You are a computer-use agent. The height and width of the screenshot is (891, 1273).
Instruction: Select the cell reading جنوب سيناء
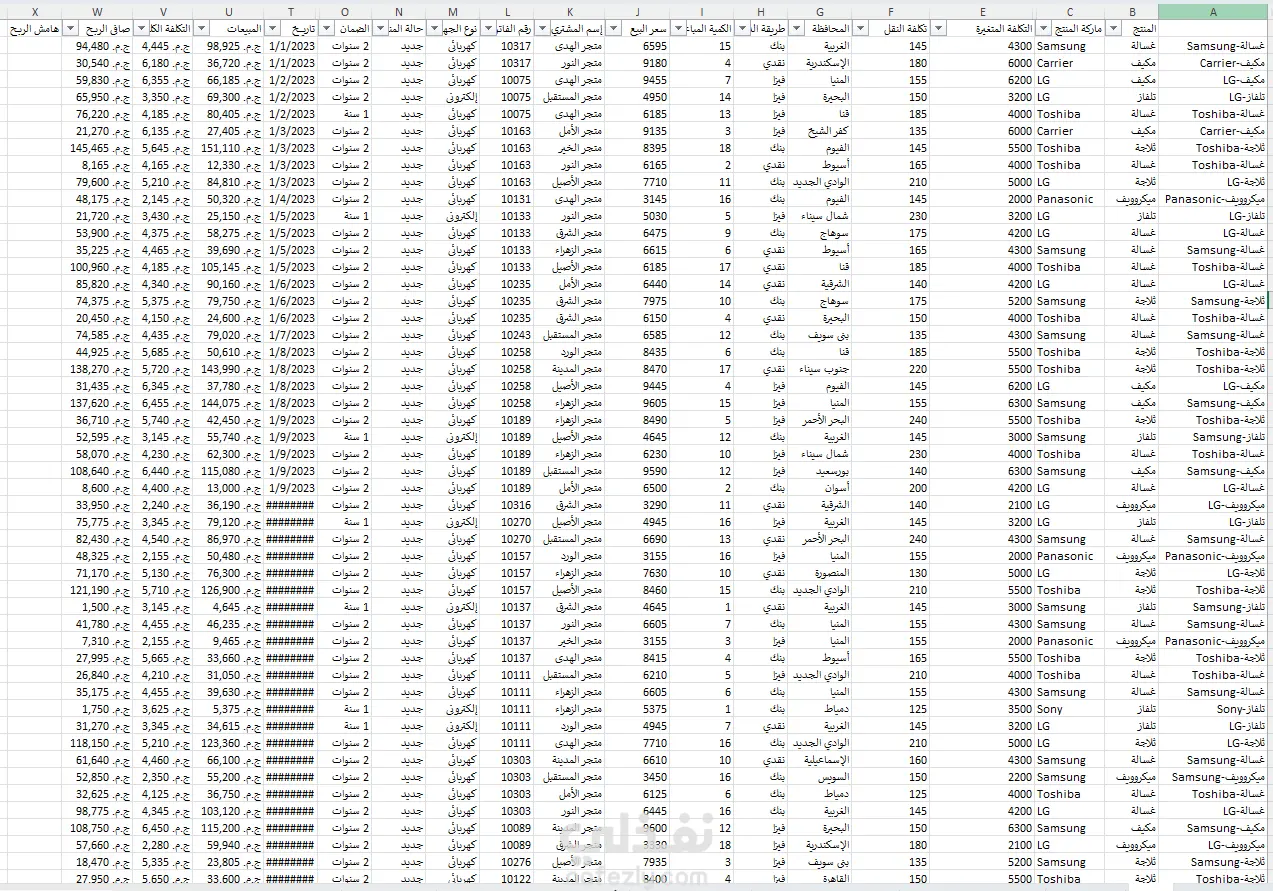pos(821,369)
